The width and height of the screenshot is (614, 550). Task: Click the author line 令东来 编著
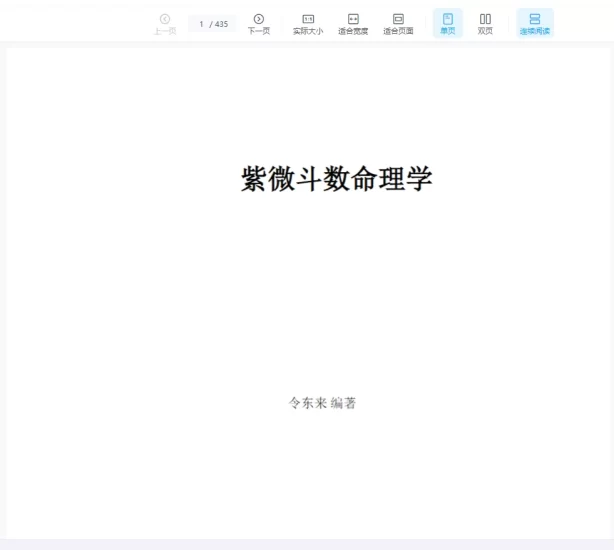[x=322, y=403]
